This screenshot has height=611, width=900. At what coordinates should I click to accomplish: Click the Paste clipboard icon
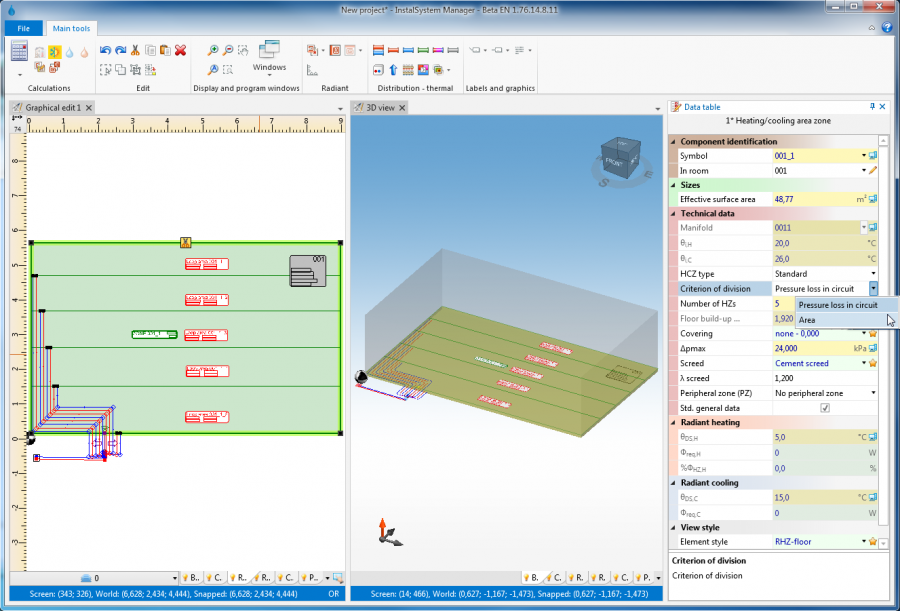pyautogui.click(x=165, y=51)
